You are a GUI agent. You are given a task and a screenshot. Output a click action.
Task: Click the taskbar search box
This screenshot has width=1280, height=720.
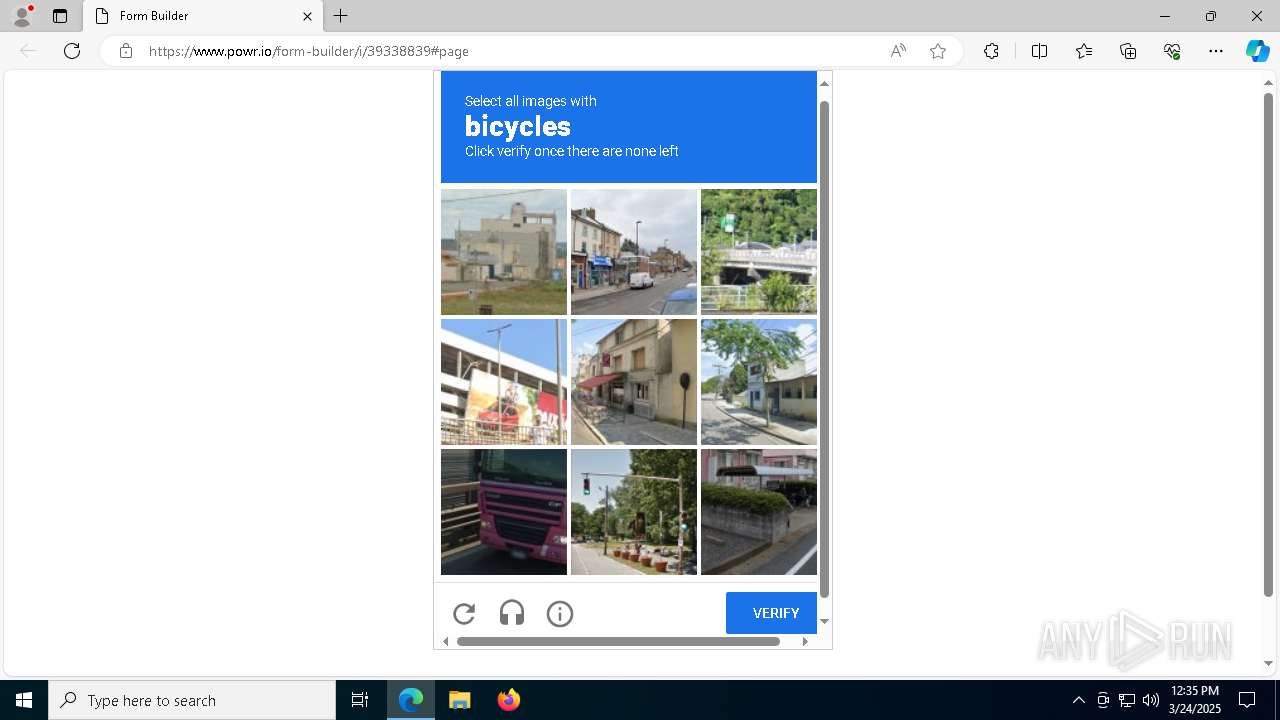coord(192,700)
